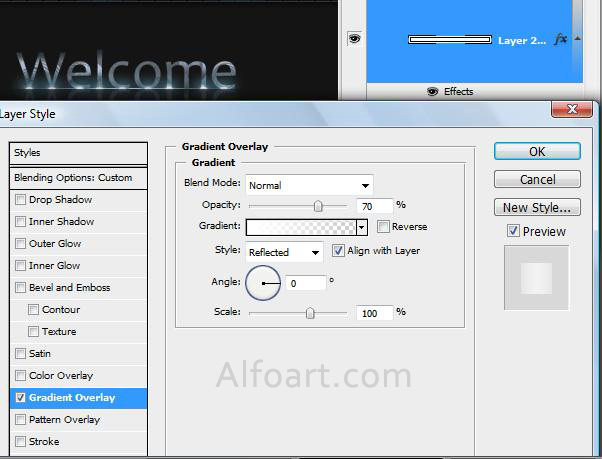
Task: Enable the Drop Shadow checkbox
Action: click(20, 200)
